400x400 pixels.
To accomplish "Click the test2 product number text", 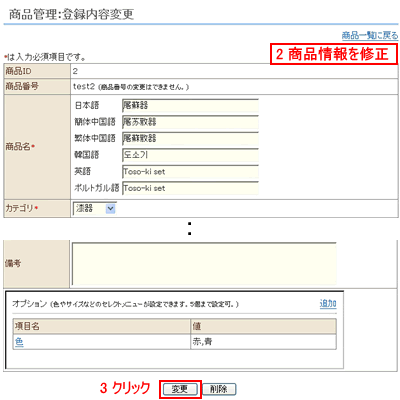I will pyautogui.click(x=84, y=87).
